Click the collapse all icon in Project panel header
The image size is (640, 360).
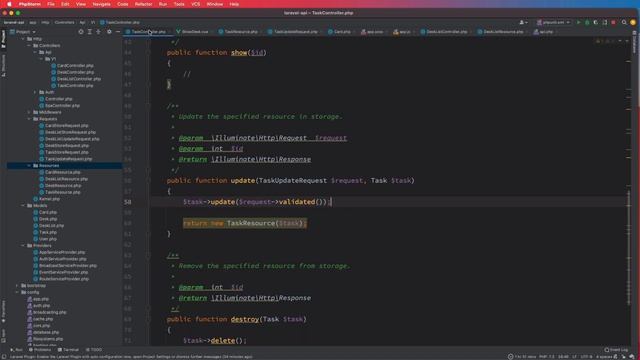pyautogui.click(x=98, y=31)
